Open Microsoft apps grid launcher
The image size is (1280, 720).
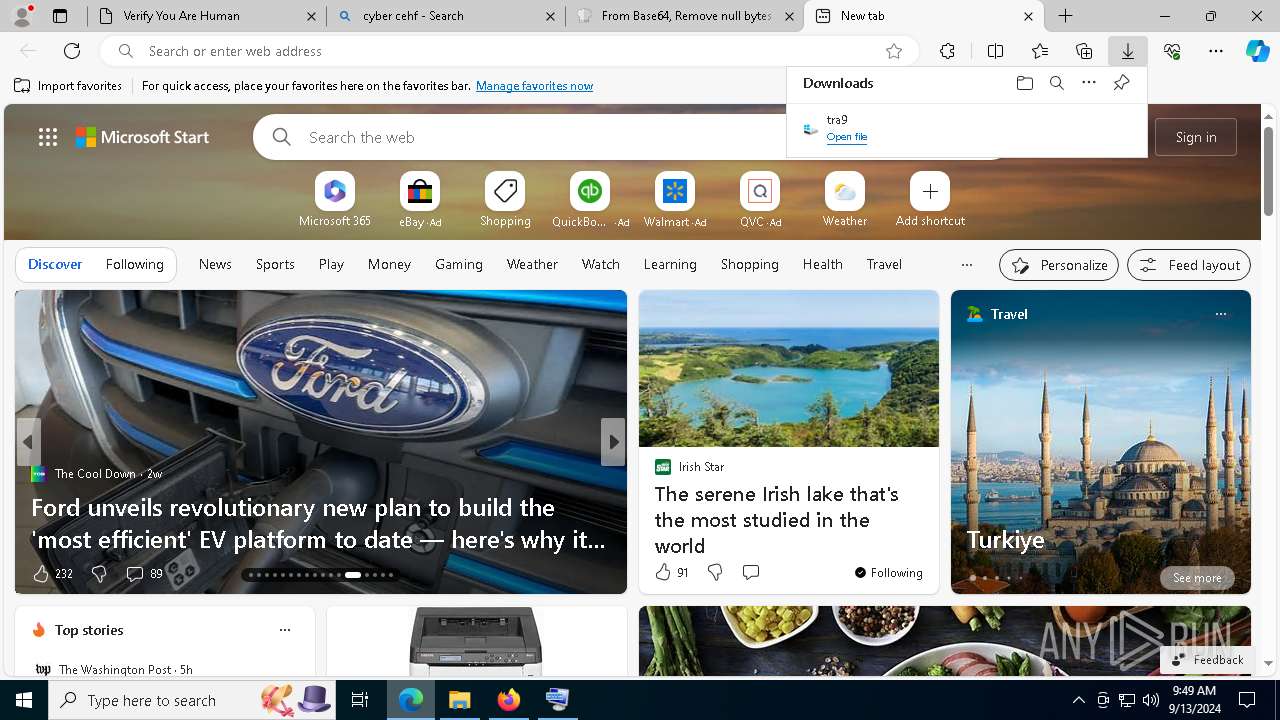pyautogui.click(x=48, y=137)
